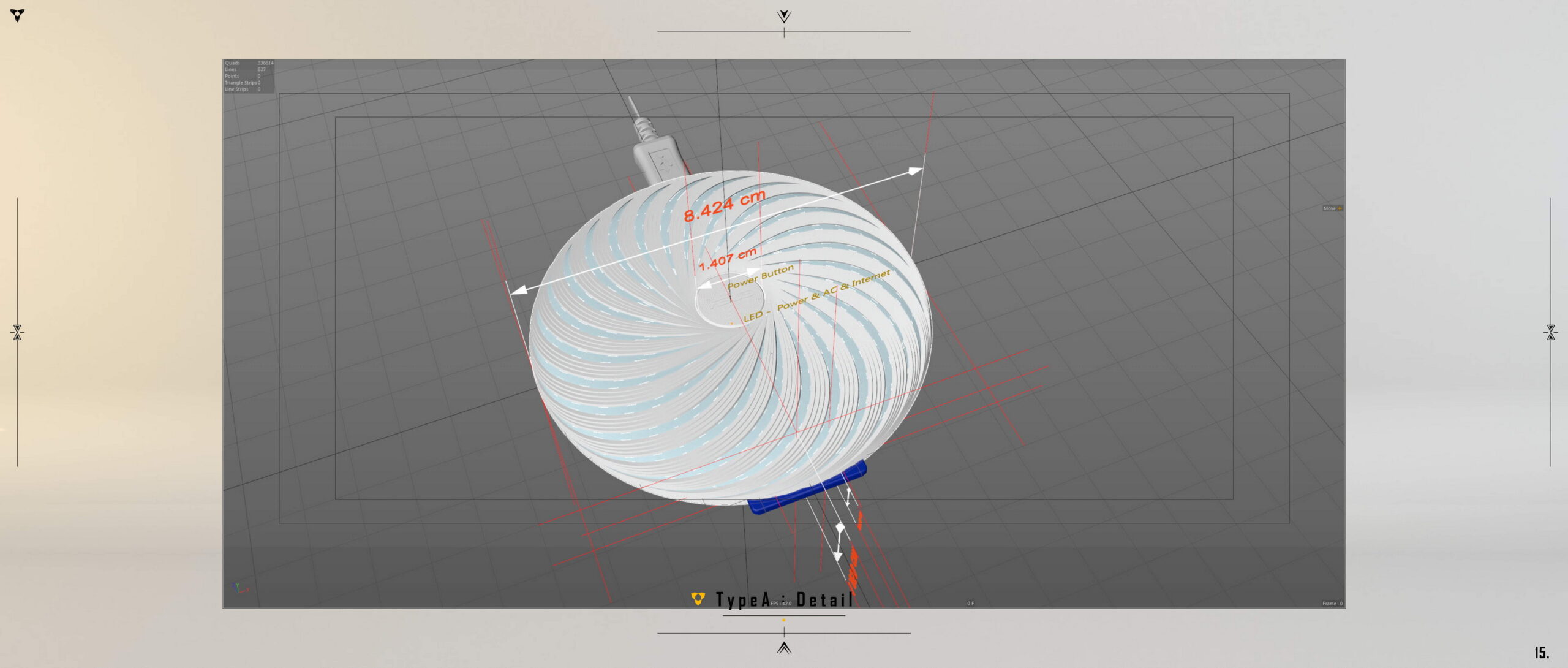Click the logo emblem in top-left corner
This screenshot has height=668, width=1568.
point(18,15)
